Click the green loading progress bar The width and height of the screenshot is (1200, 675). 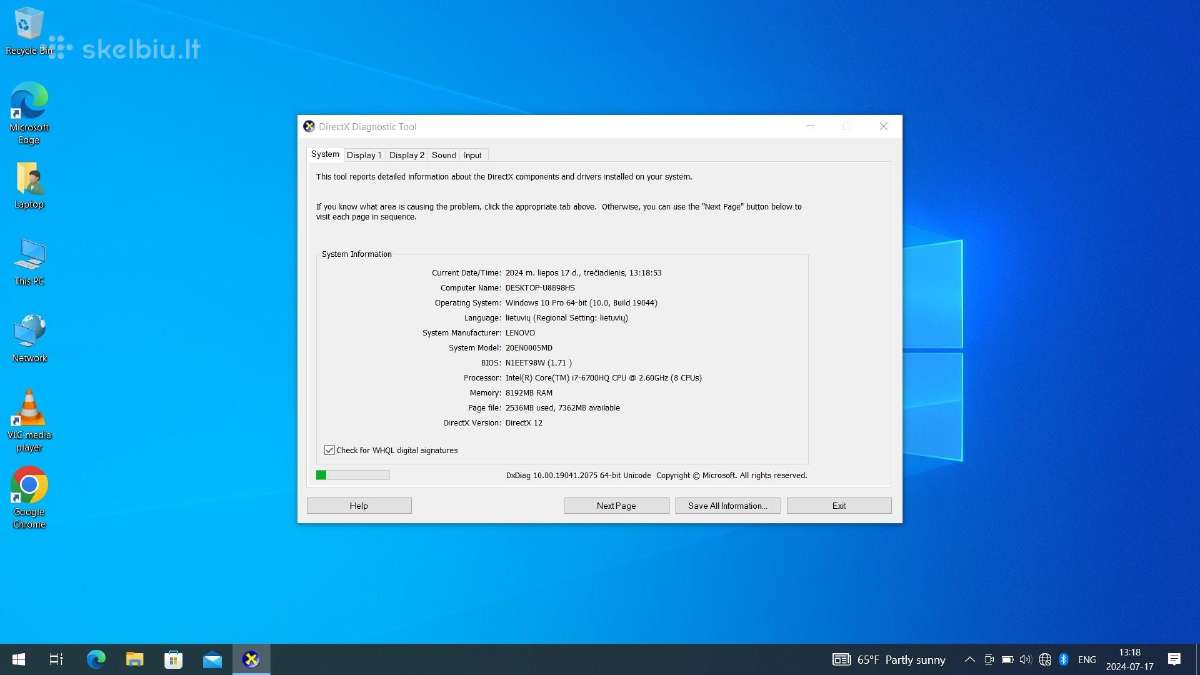[x=352, y=475]
